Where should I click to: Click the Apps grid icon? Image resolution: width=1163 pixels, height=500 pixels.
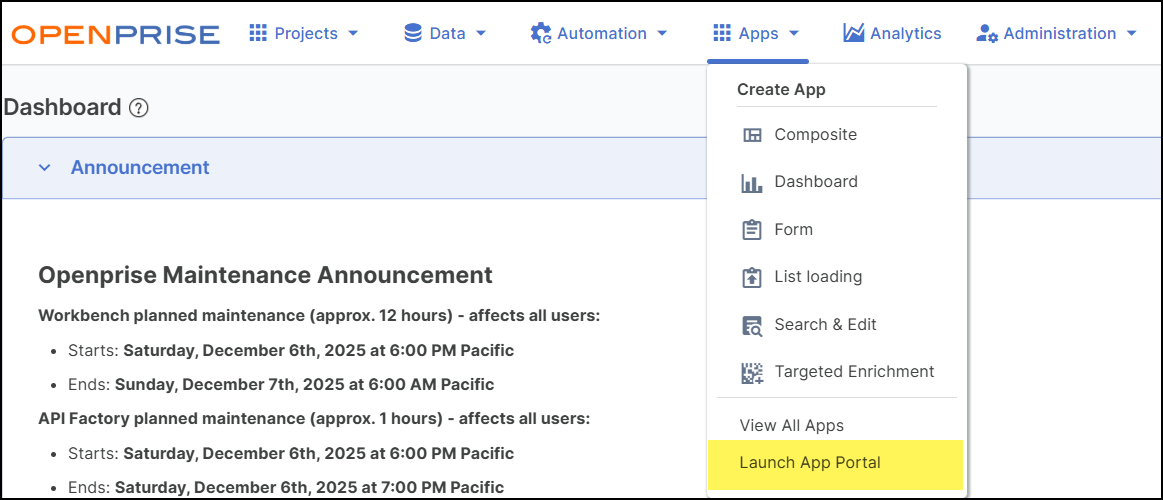(722, 33)
